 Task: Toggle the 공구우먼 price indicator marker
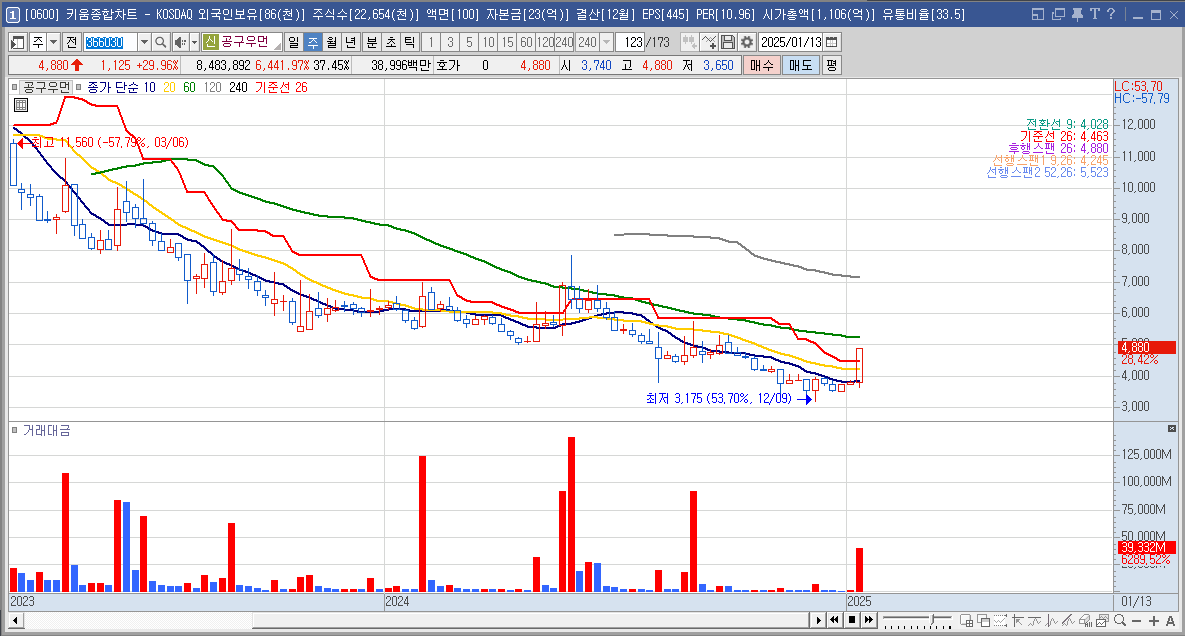coord(14,88)
